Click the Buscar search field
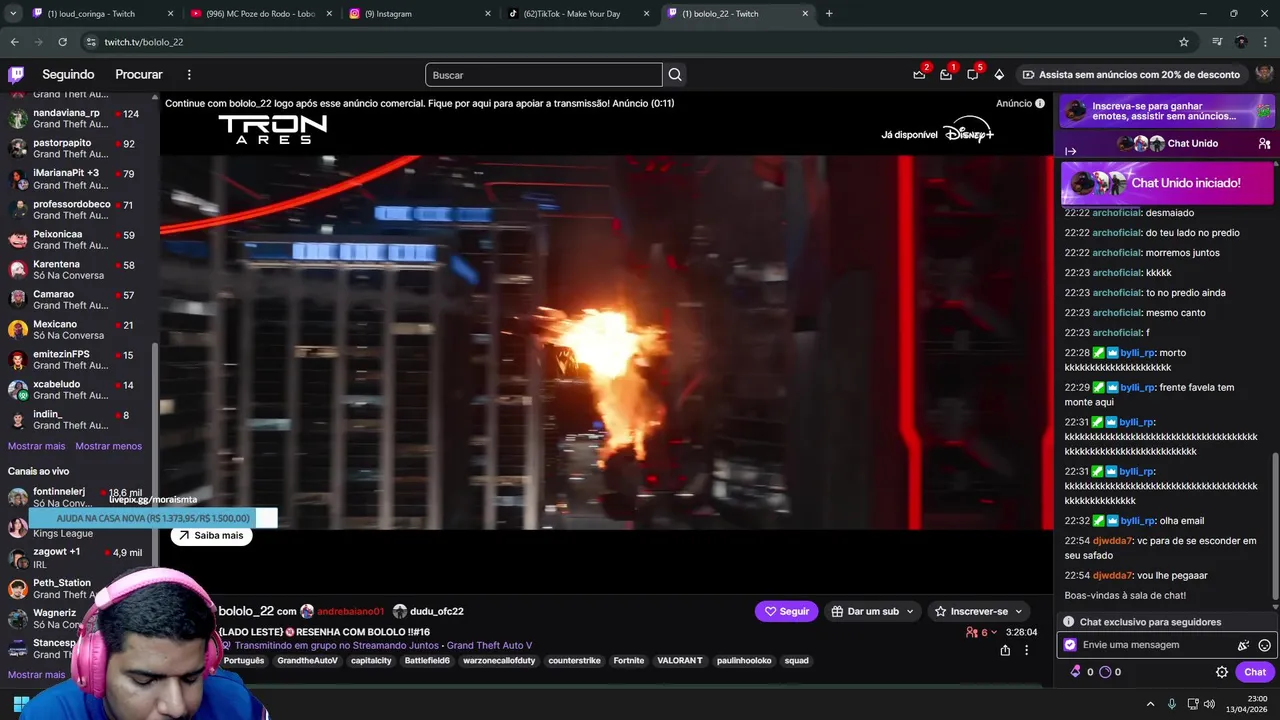The width and height of the screenshot is (1280, 720). coord(543,75)
